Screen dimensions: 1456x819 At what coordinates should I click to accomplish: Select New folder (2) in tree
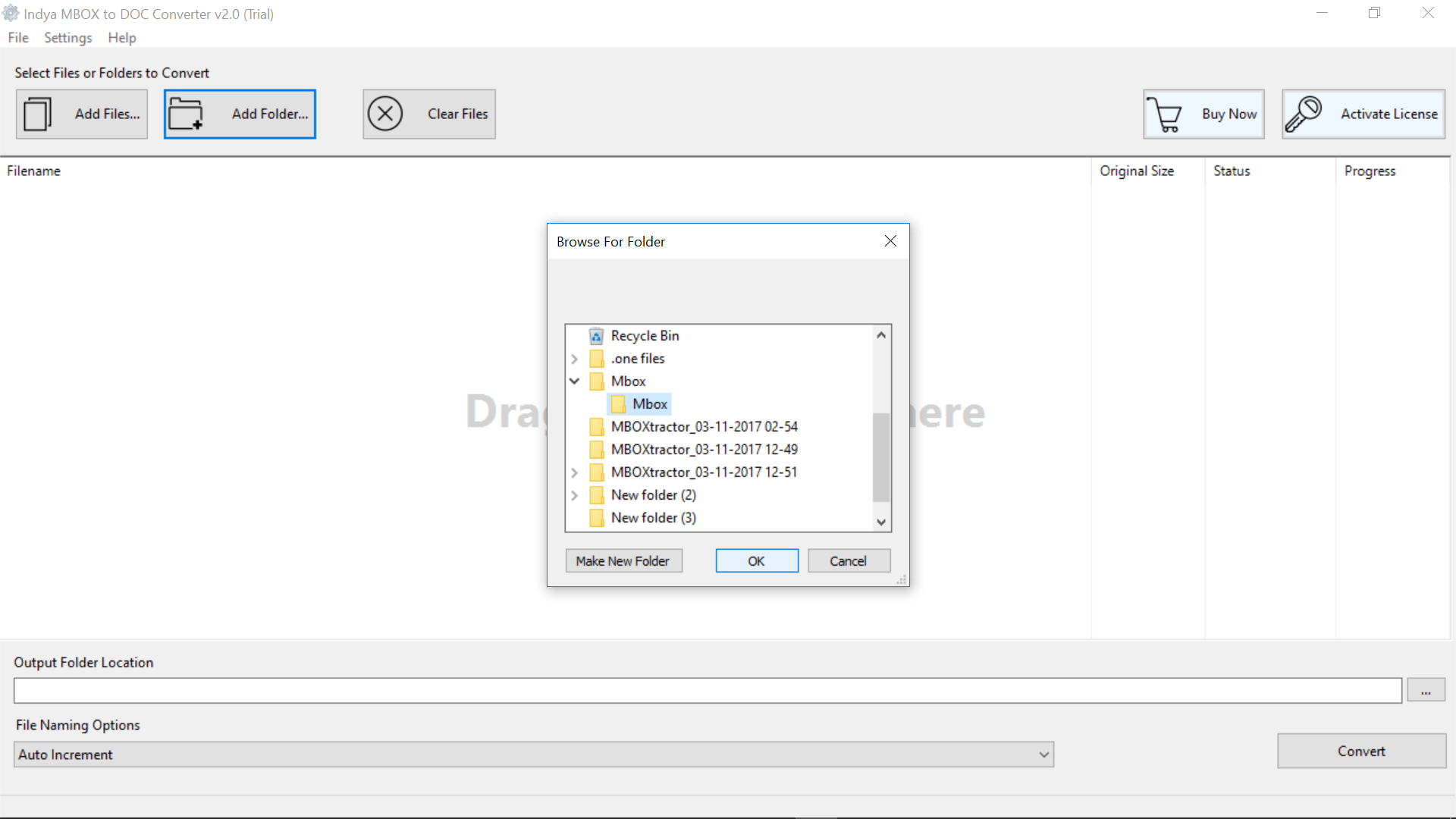tap(654, 495)
